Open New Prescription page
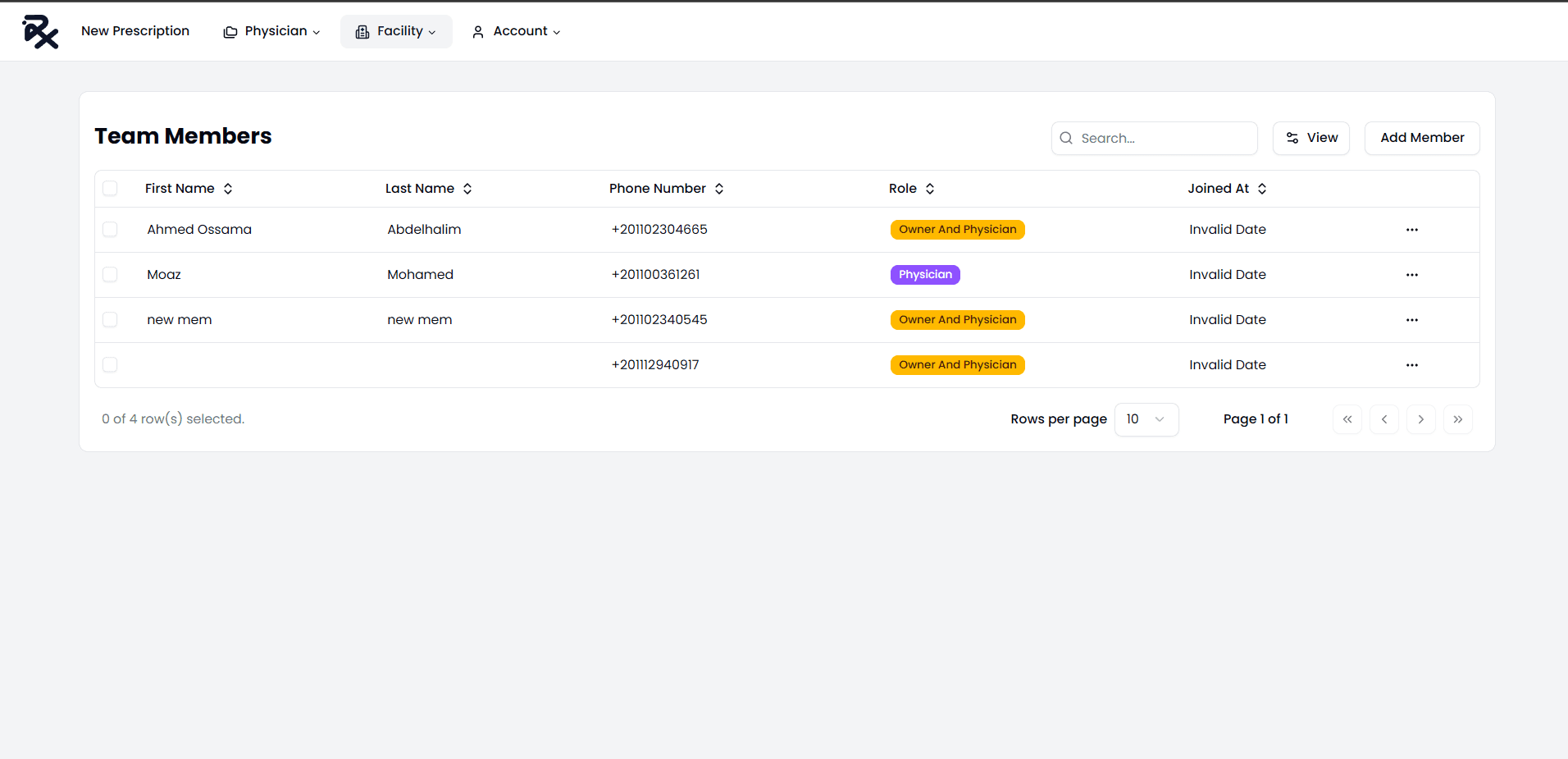Image resolution: width=1568 pixels, height=759 pixels. point(135,31)
